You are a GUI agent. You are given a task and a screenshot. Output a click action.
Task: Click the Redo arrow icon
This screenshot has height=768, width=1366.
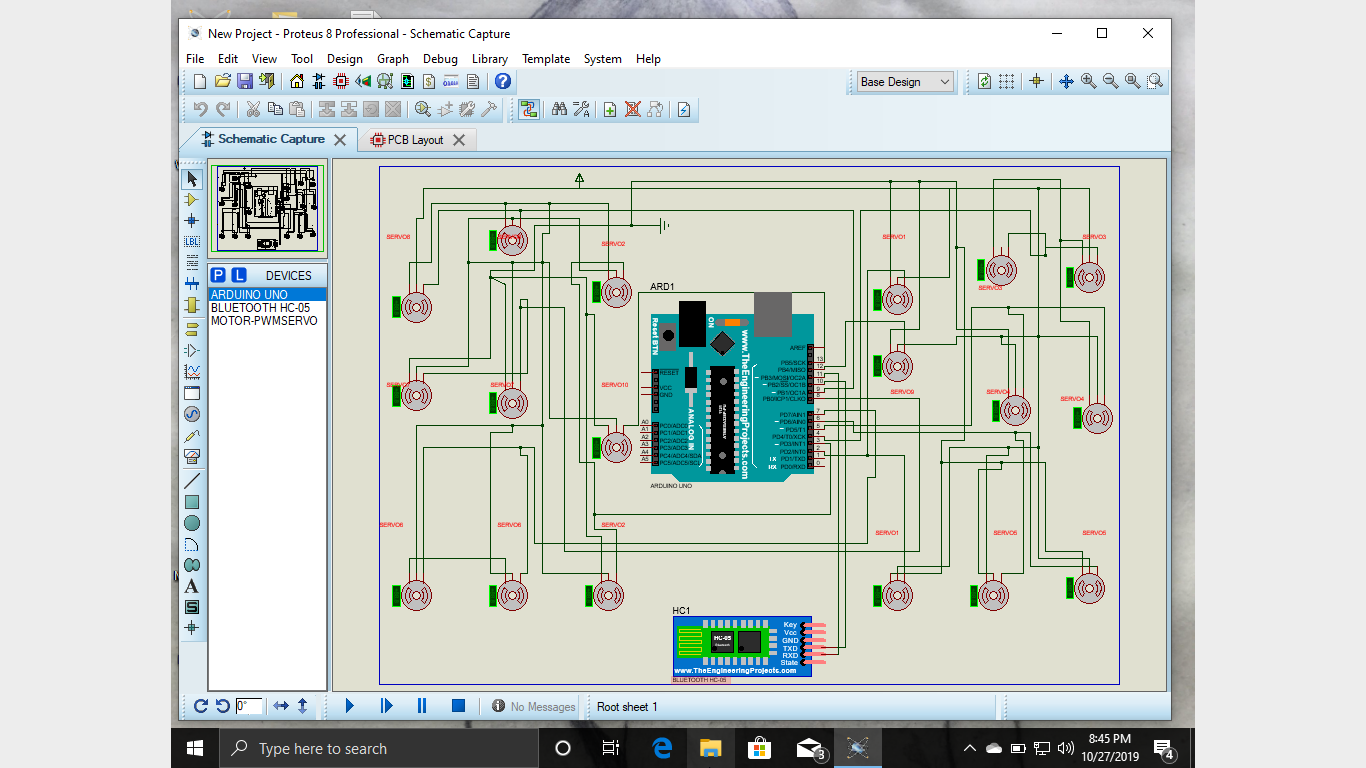(x=222, y=109)
